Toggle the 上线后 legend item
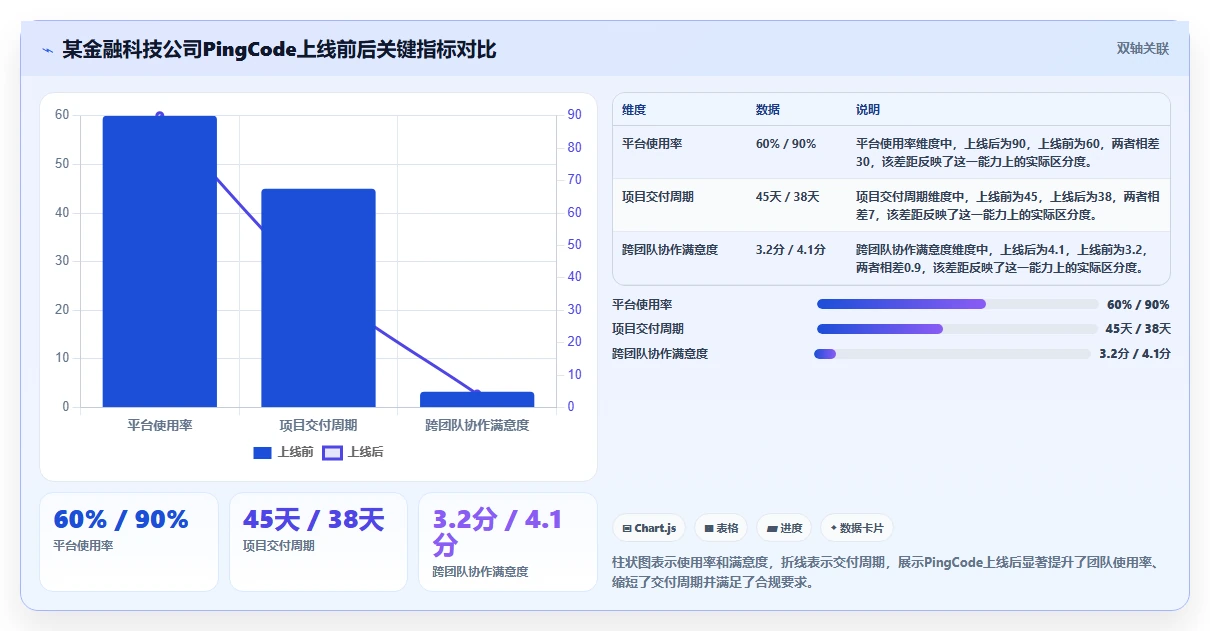 353,452
